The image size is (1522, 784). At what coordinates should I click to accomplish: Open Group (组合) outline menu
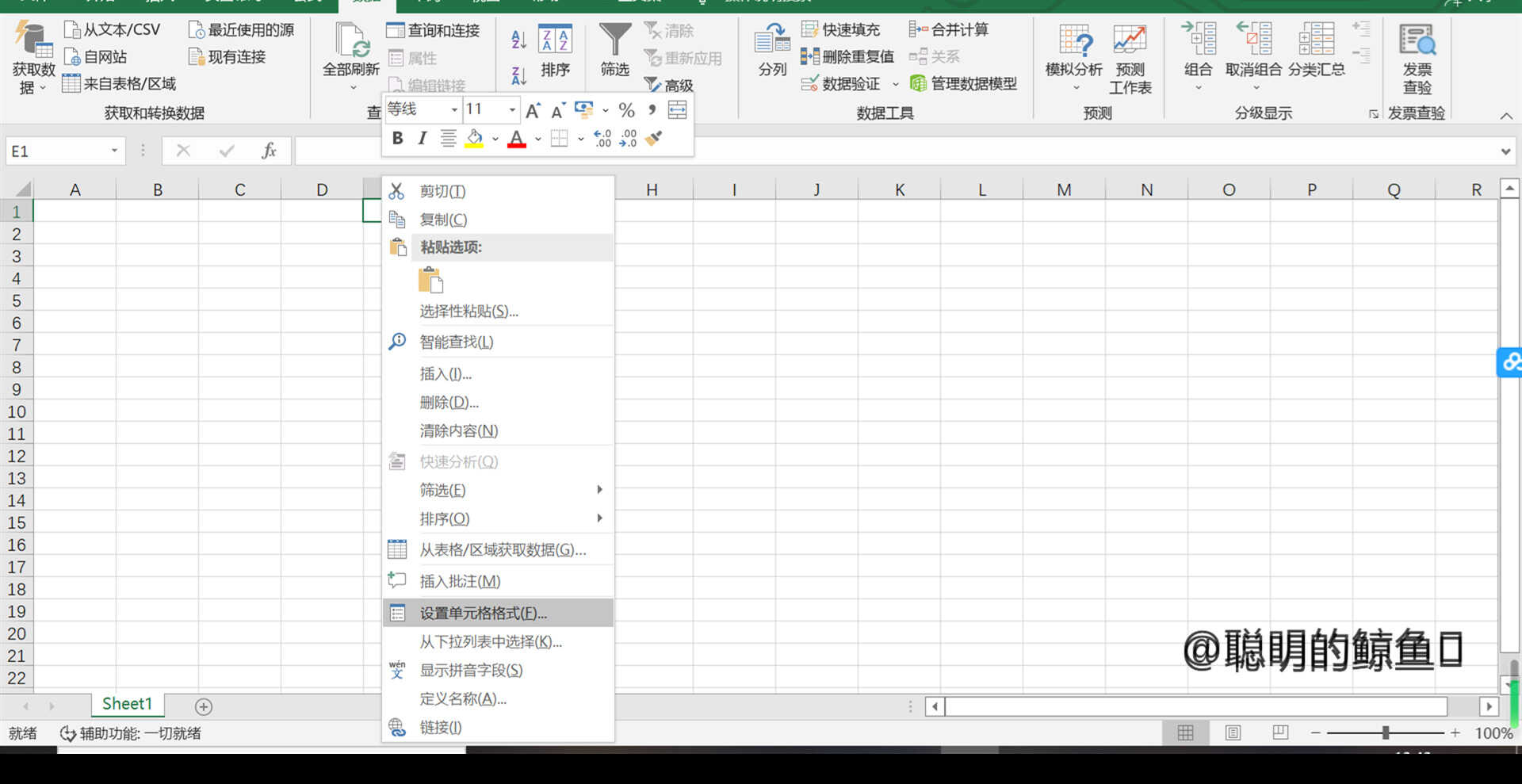[x=1198, y=55]
